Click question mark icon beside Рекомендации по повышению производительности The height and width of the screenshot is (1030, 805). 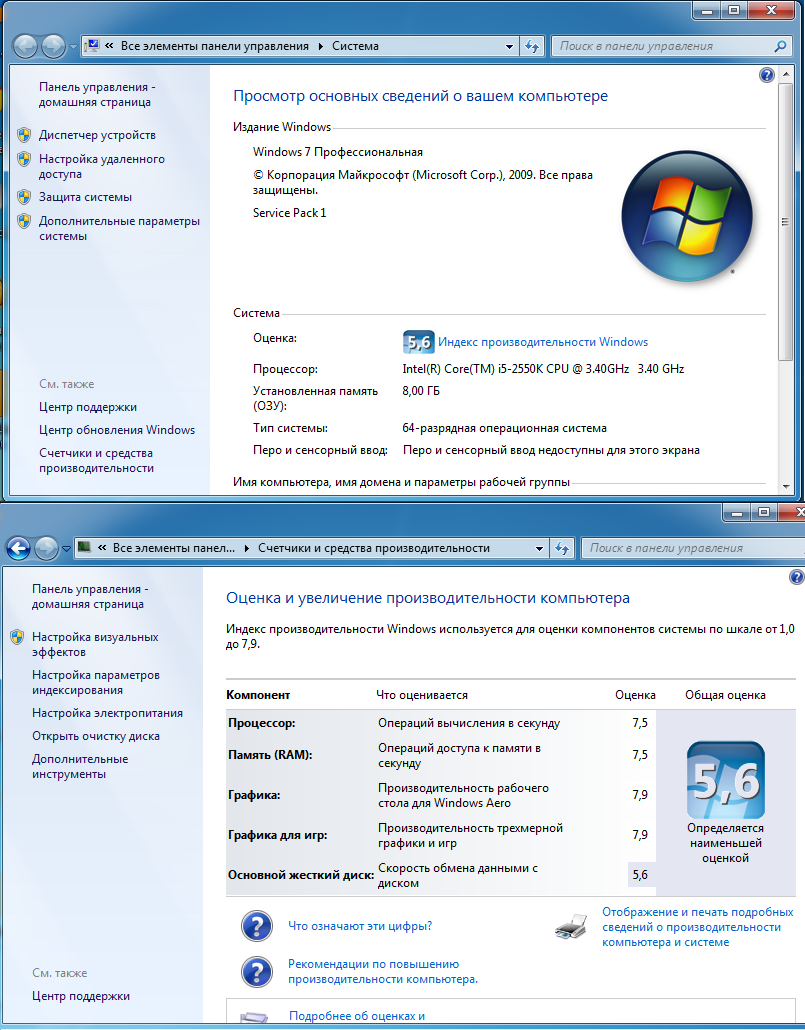pyautogui.click(x=257, y=971)
